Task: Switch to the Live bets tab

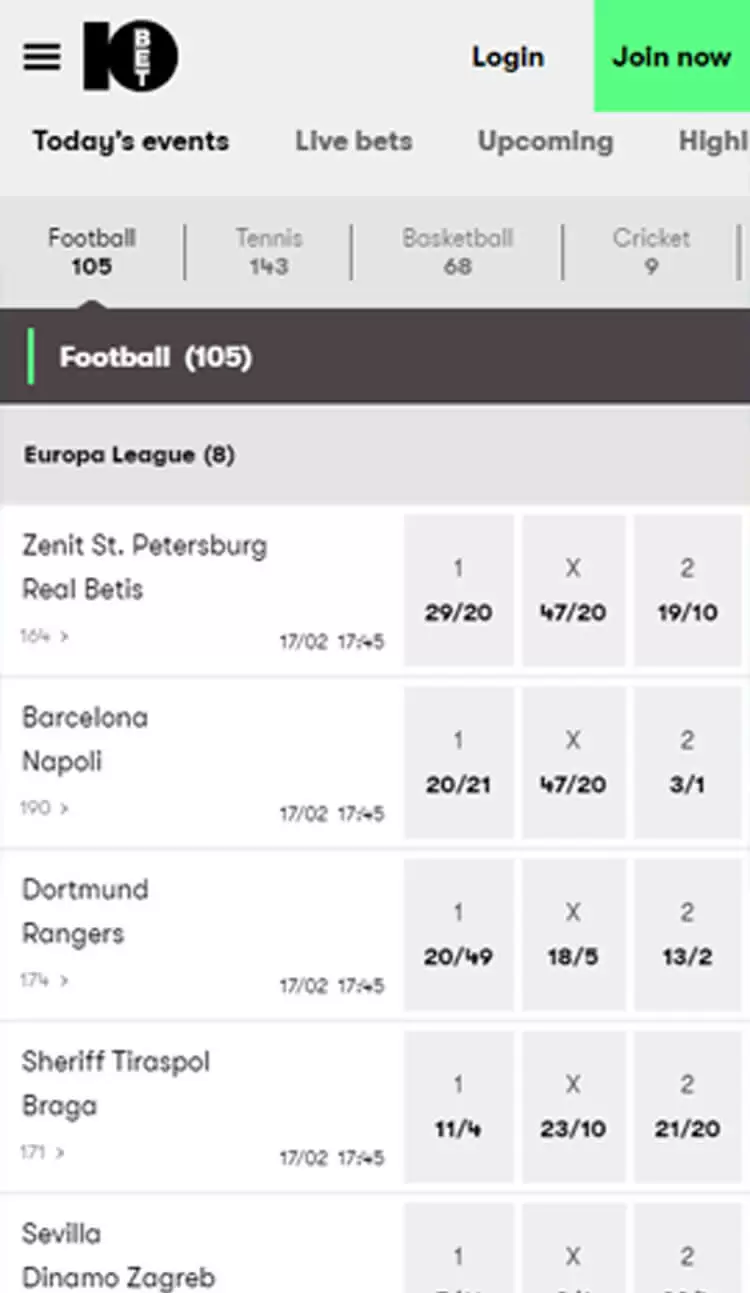Action: pyautogui.click(x=353, y=142)
